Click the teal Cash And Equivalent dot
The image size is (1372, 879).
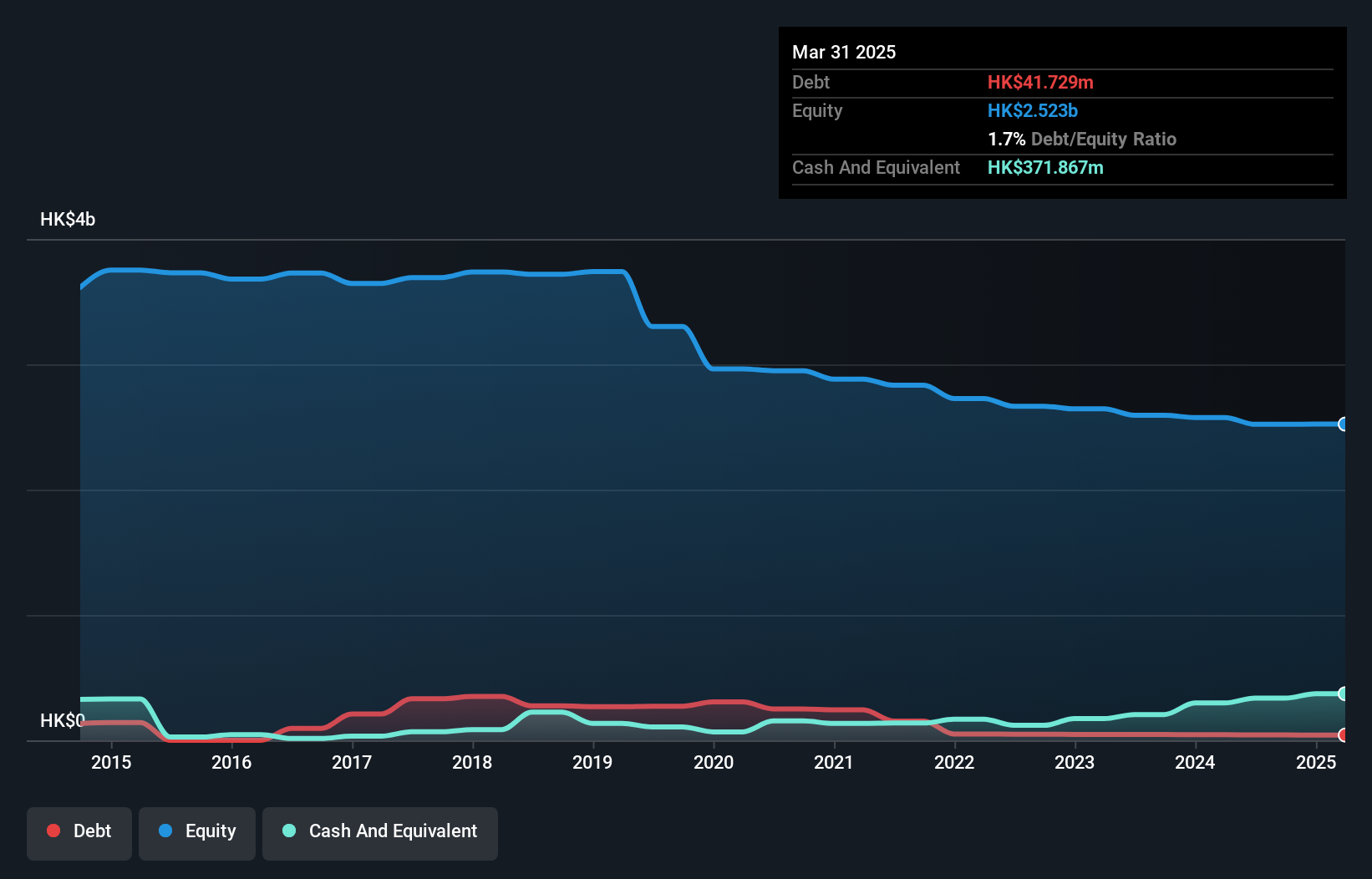(x=288, y=831)
